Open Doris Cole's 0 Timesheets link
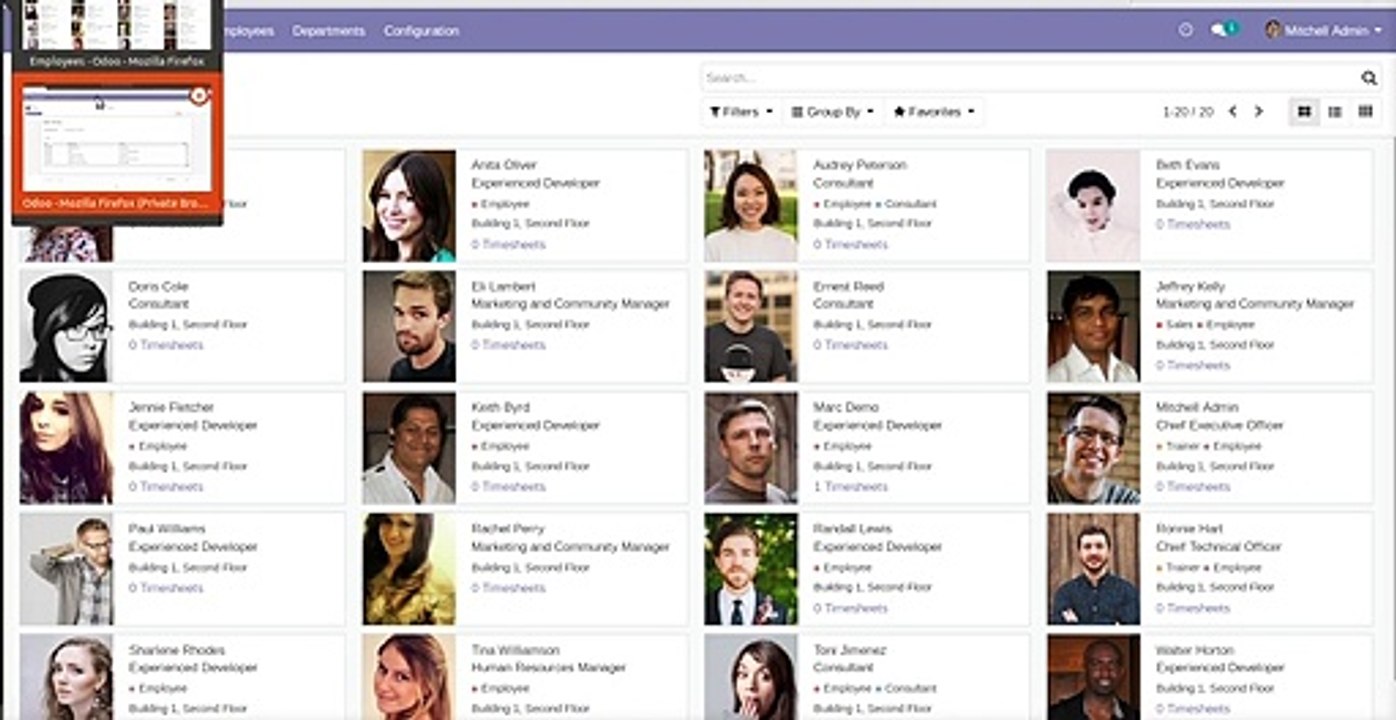Screen dimensions: 1396x720 click(165, 345)
